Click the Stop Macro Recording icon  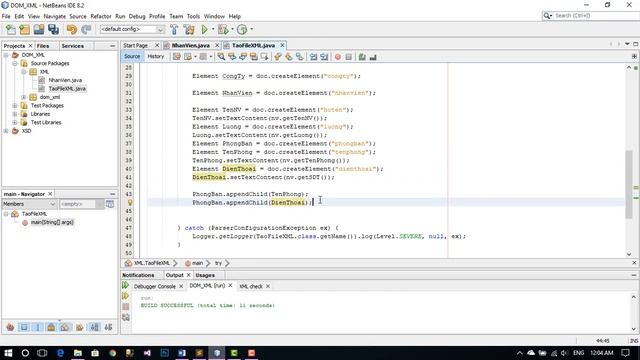click(349, 57)
